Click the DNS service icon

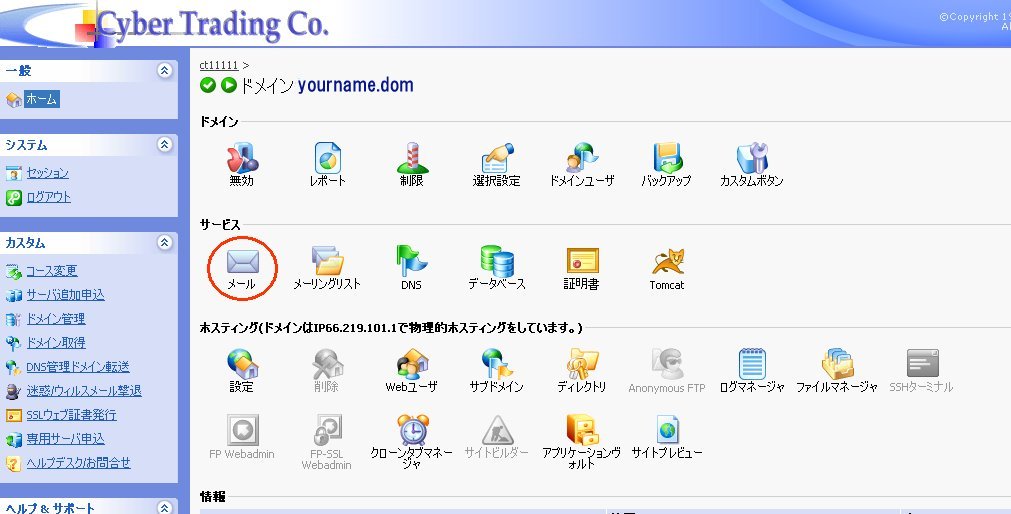[x=411, y=263]
